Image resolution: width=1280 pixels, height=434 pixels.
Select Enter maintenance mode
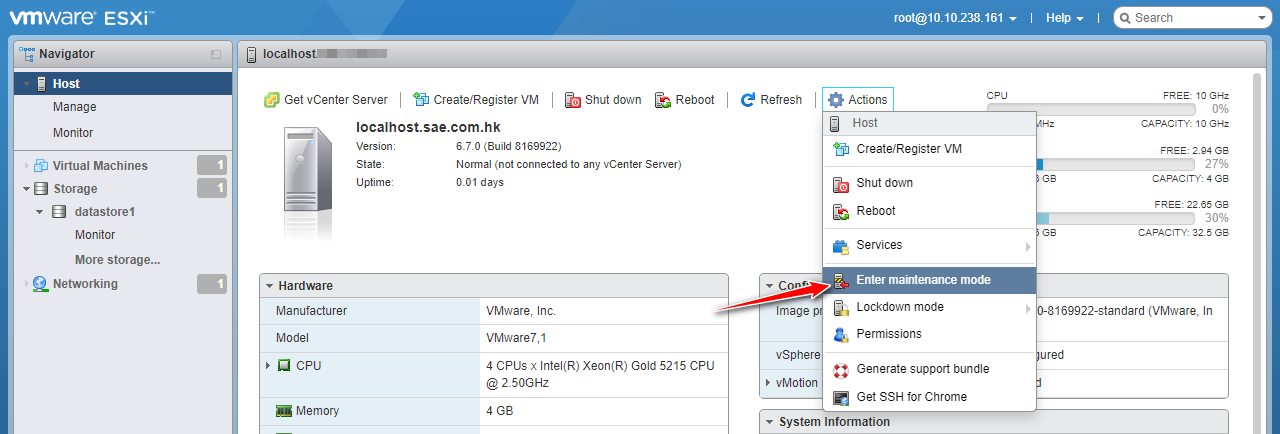point(923,280)
